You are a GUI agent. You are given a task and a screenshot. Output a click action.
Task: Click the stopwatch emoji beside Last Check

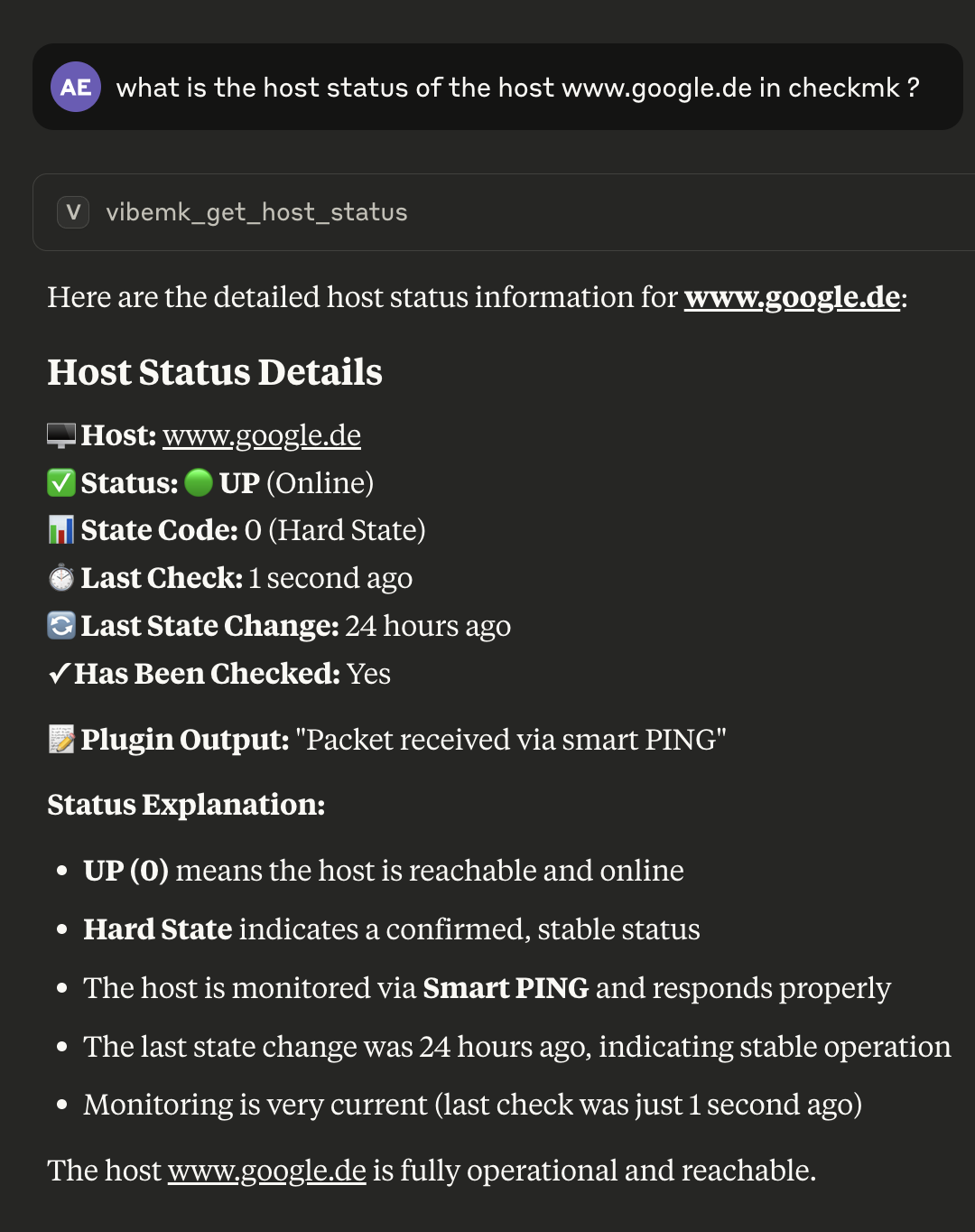point(61,578)
